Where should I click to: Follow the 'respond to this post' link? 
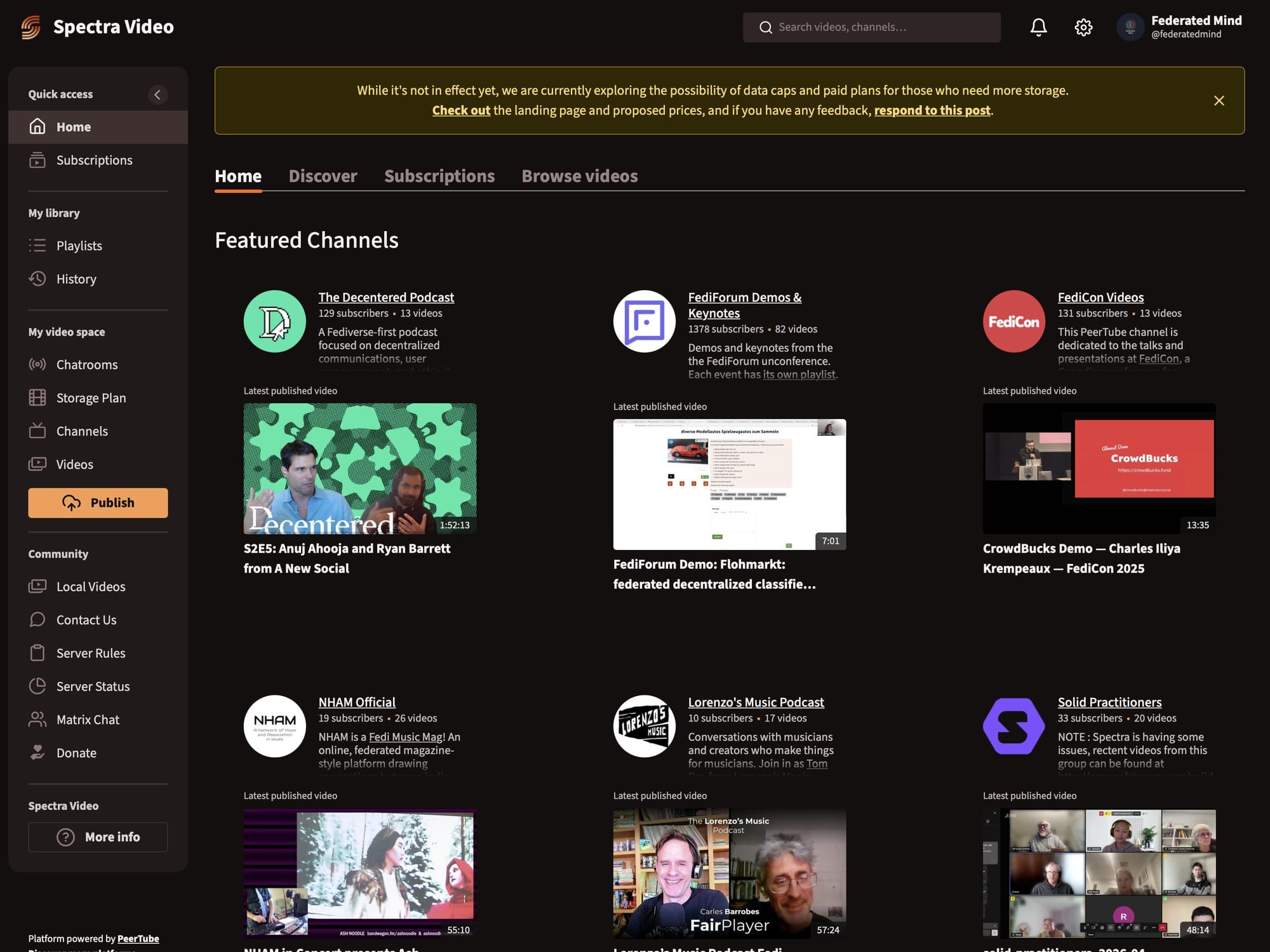[932, 110]
